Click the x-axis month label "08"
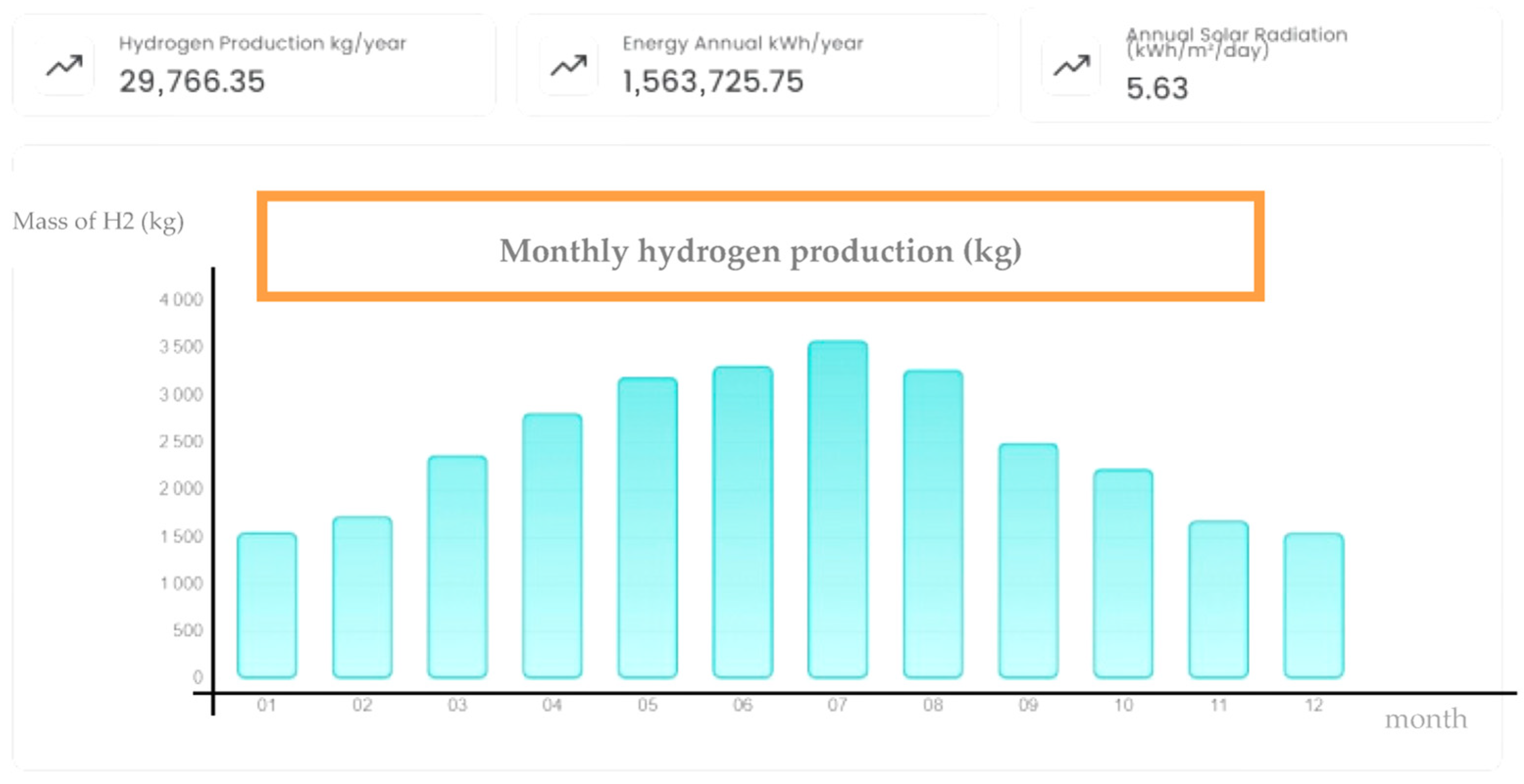The image size is (1524, 784). [933, 705]
